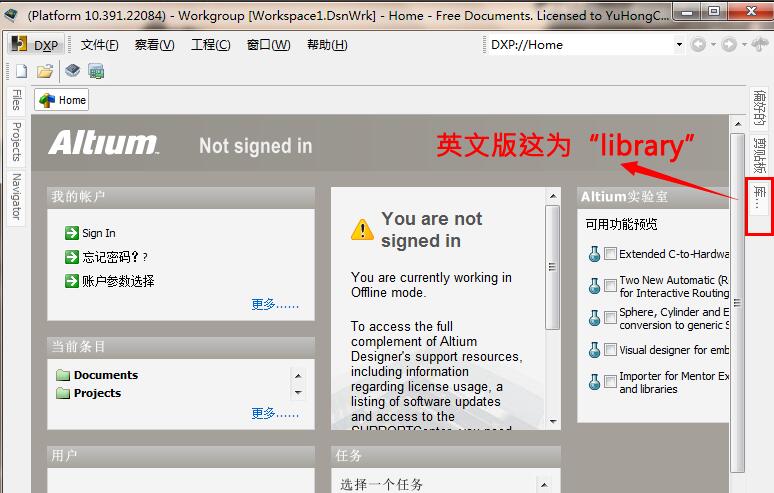The image size is (774, 493).
Task: Click the Documents folder icon
Action: tap(63, 375)
